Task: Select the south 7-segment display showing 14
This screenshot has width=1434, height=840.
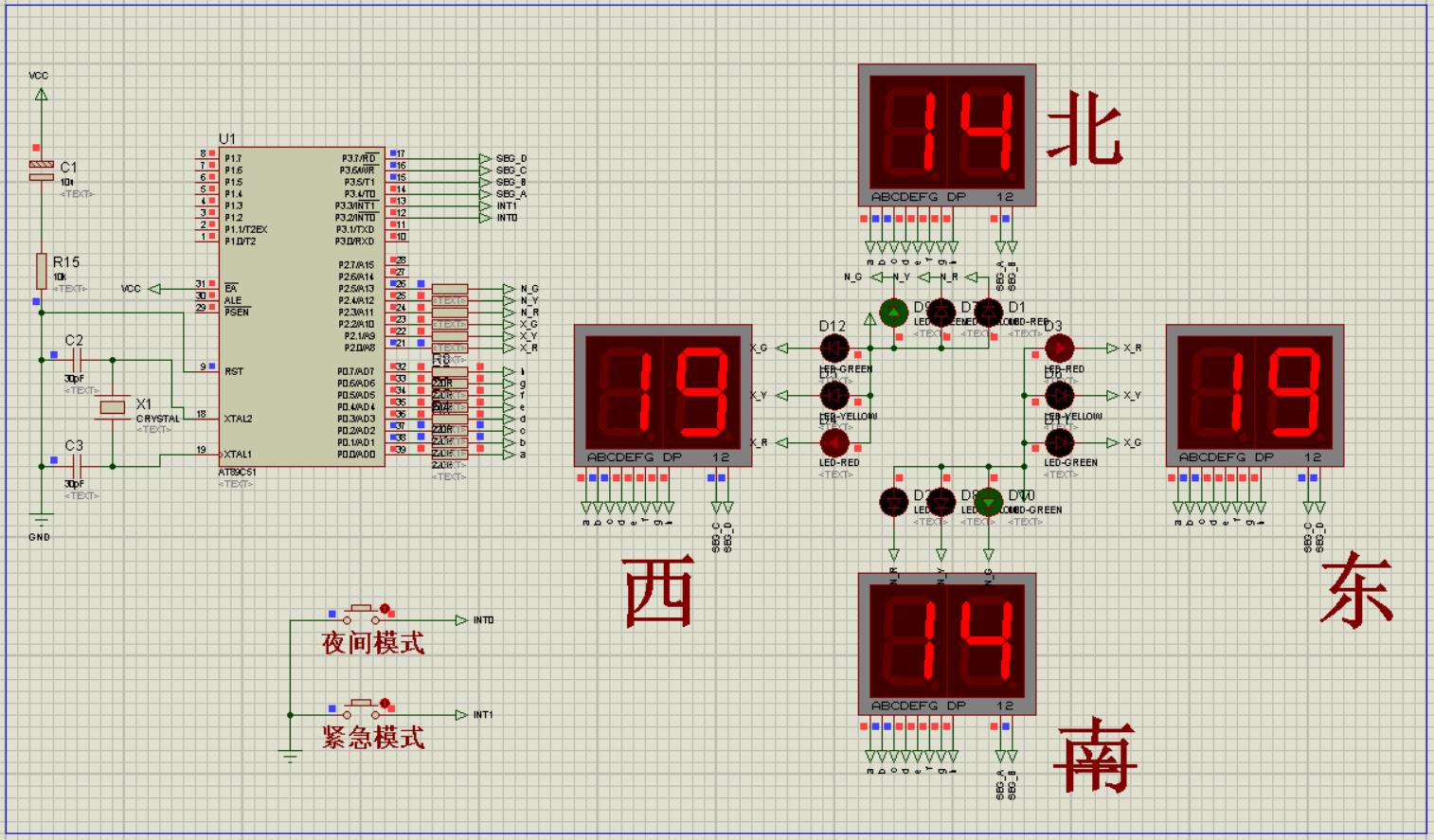Action: pos(946,643)
